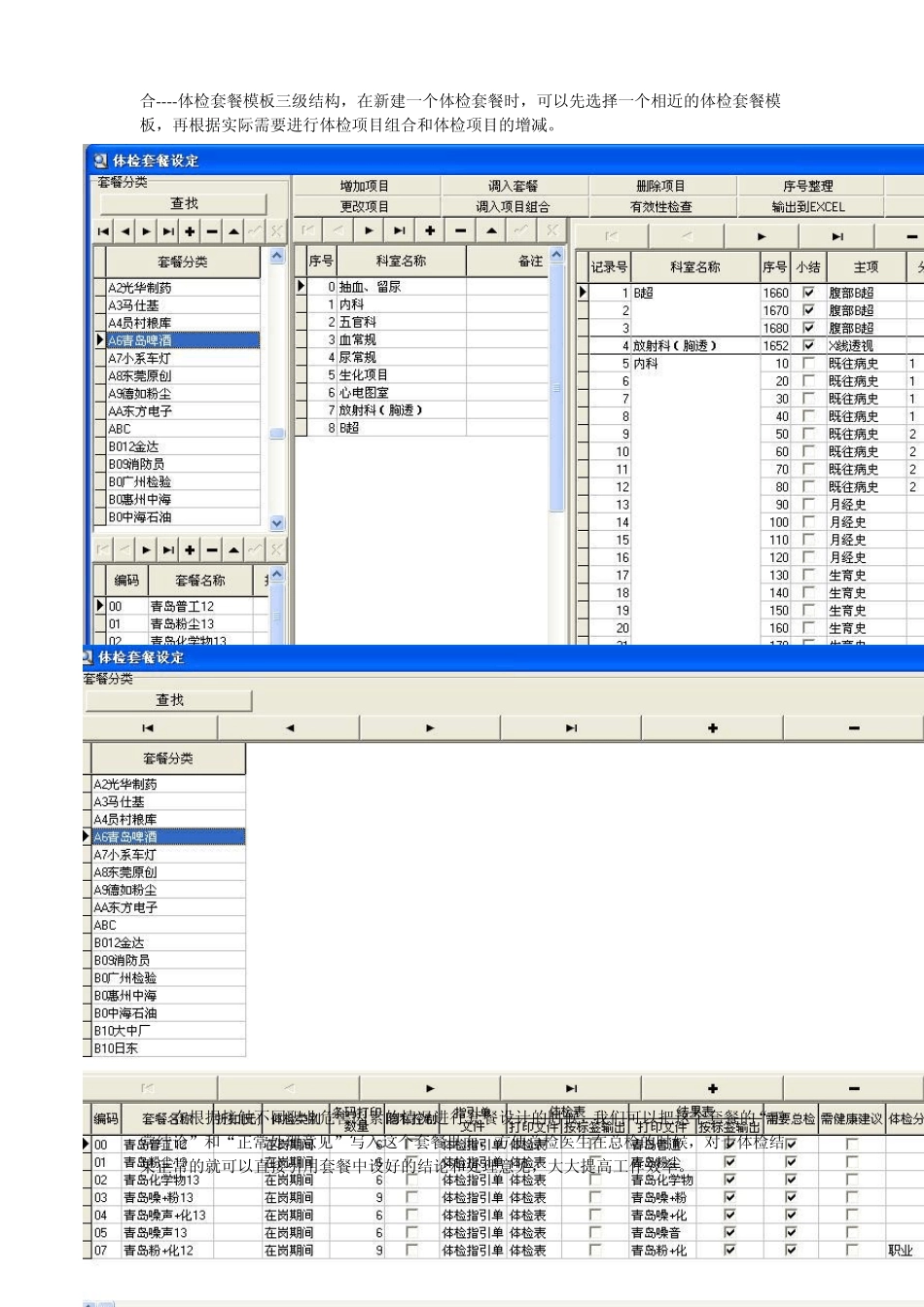Viewport: 924px width, 1307px height.
Task: Select the 青岛噪声13 package row
Action: (156, 1233)
